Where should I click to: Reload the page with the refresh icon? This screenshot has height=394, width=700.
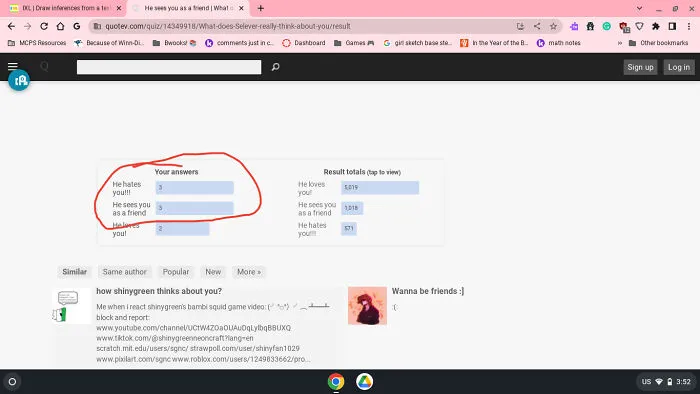coord(44,26)
